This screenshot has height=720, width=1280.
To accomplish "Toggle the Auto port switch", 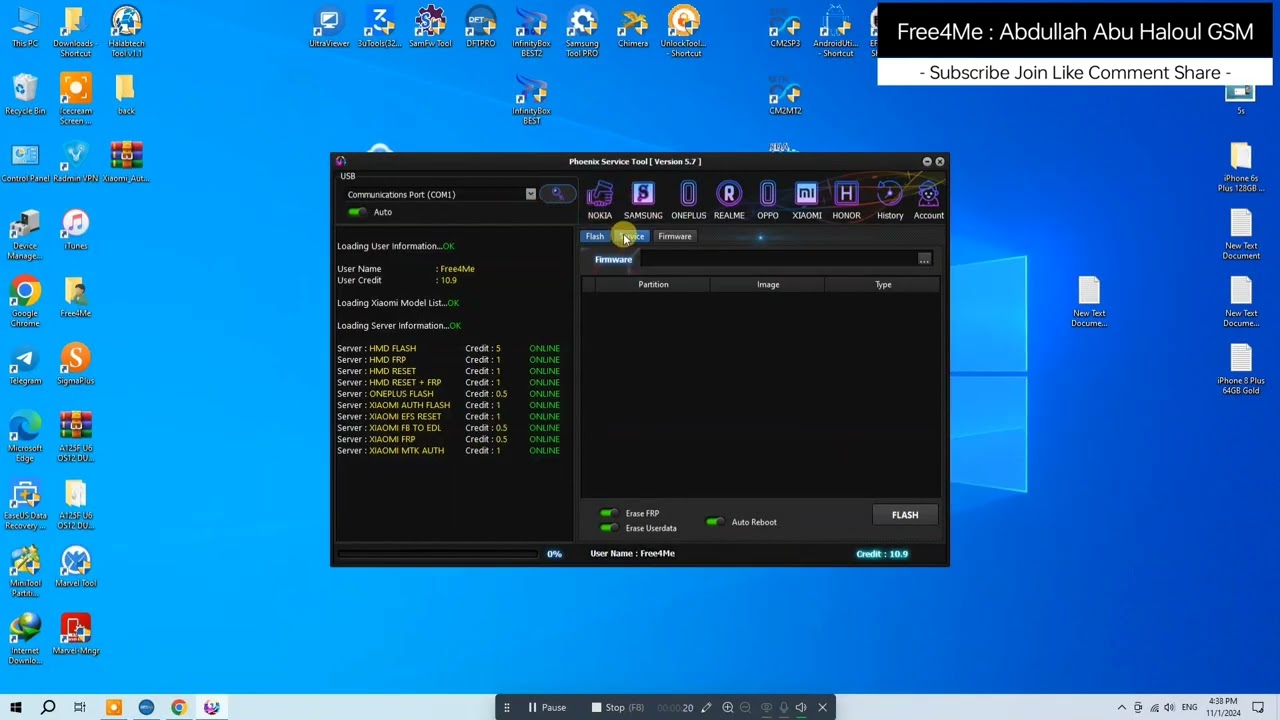I will [x=357, y=212].
